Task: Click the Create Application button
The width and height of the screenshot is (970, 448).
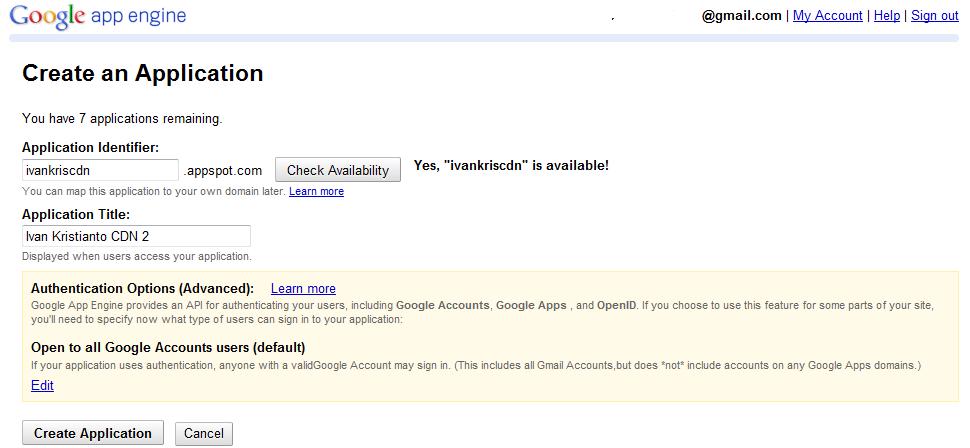Action: (x=93, y=433)
